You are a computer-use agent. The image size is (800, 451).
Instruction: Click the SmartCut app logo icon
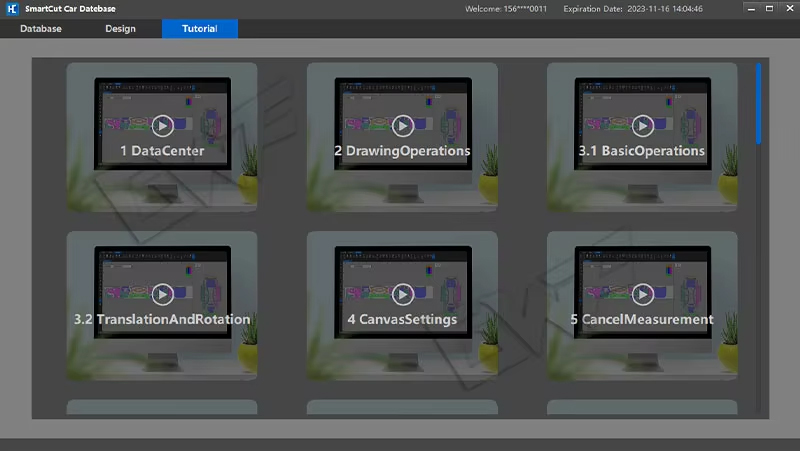[x=12, y=9]
